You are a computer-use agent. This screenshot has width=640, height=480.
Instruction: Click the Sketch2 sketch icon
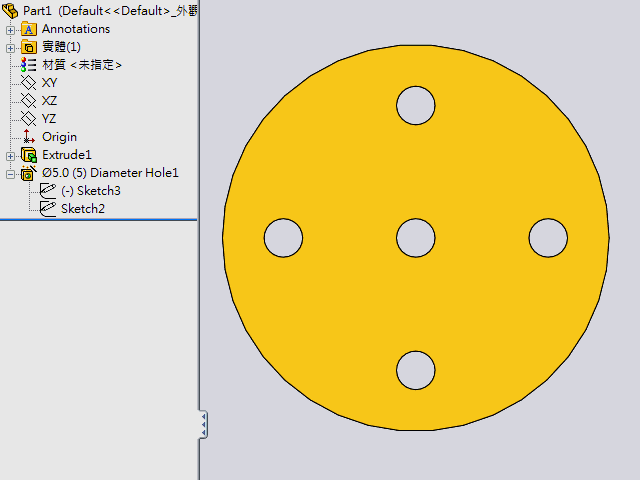click(x=48, y=209)
